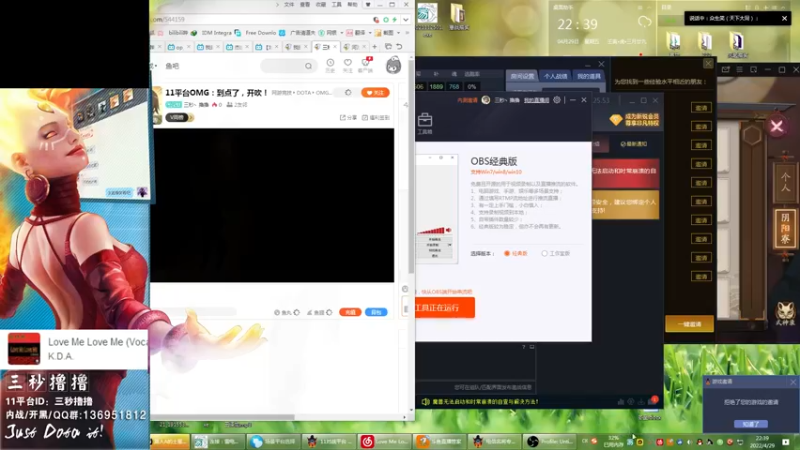The height and width of the screenshot is (450, 800).
Task: Share the live room via 分享
Action: click(348, 117)
